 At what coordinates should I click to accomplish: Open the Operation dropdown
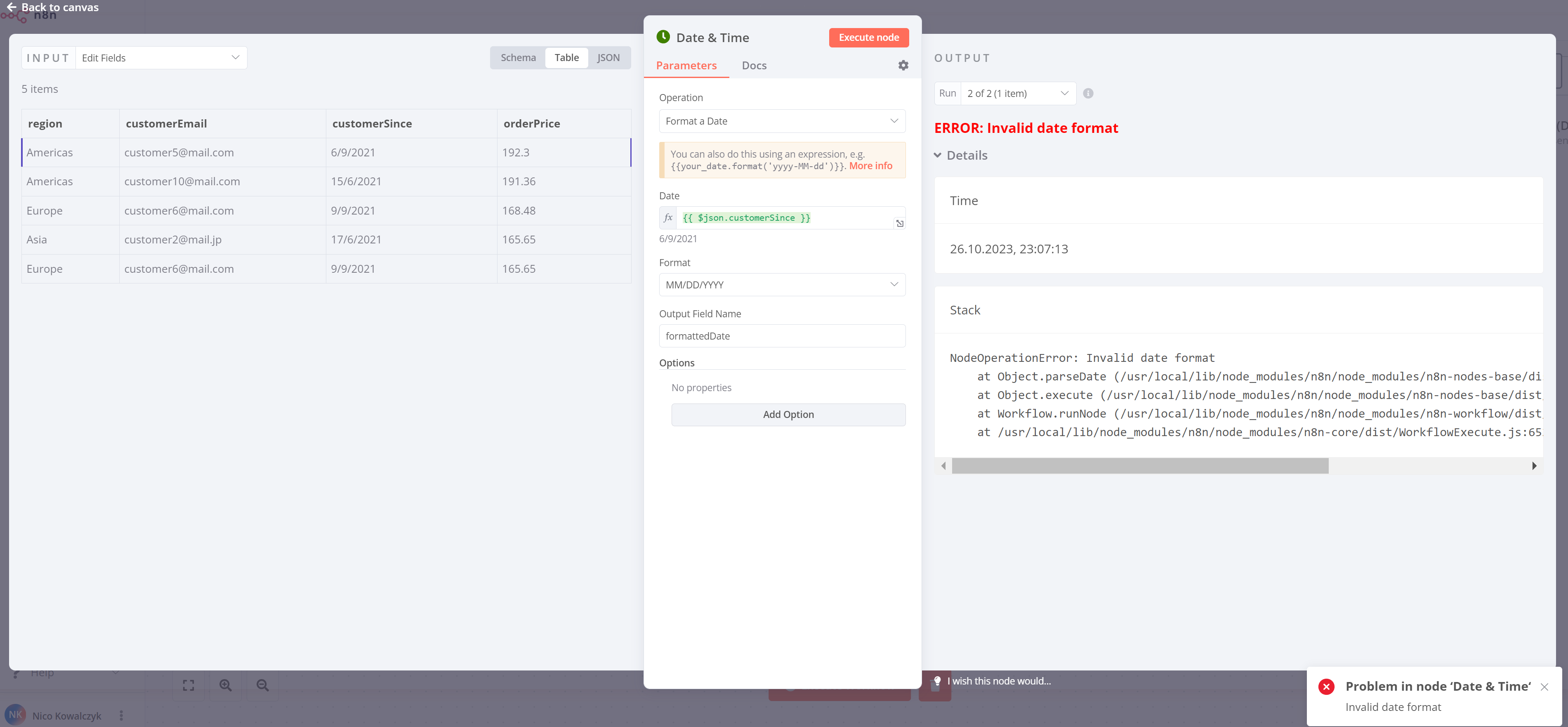[x=782, y=121]
